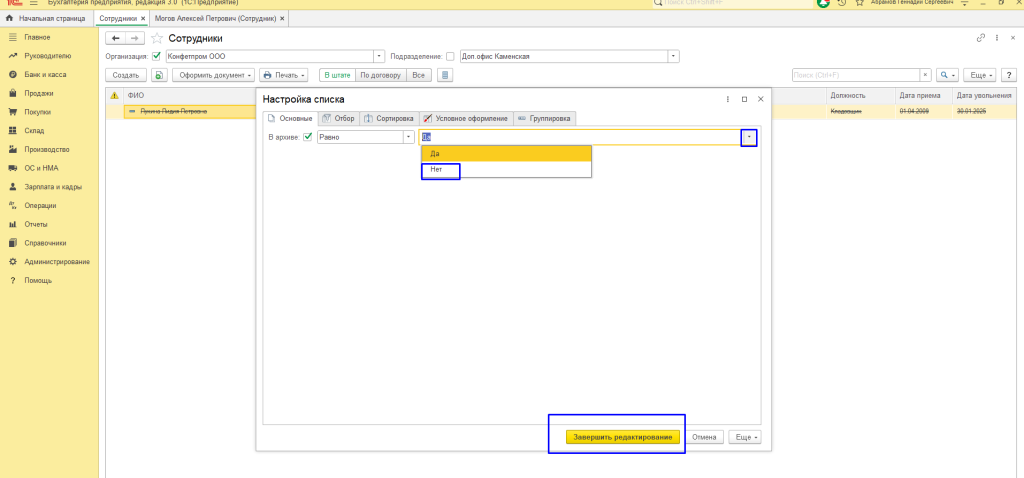Expand the Равно comparison dropdown
Image resolution: width=1024 pixels, height=478 pixels.
click(x=408, y=137)
